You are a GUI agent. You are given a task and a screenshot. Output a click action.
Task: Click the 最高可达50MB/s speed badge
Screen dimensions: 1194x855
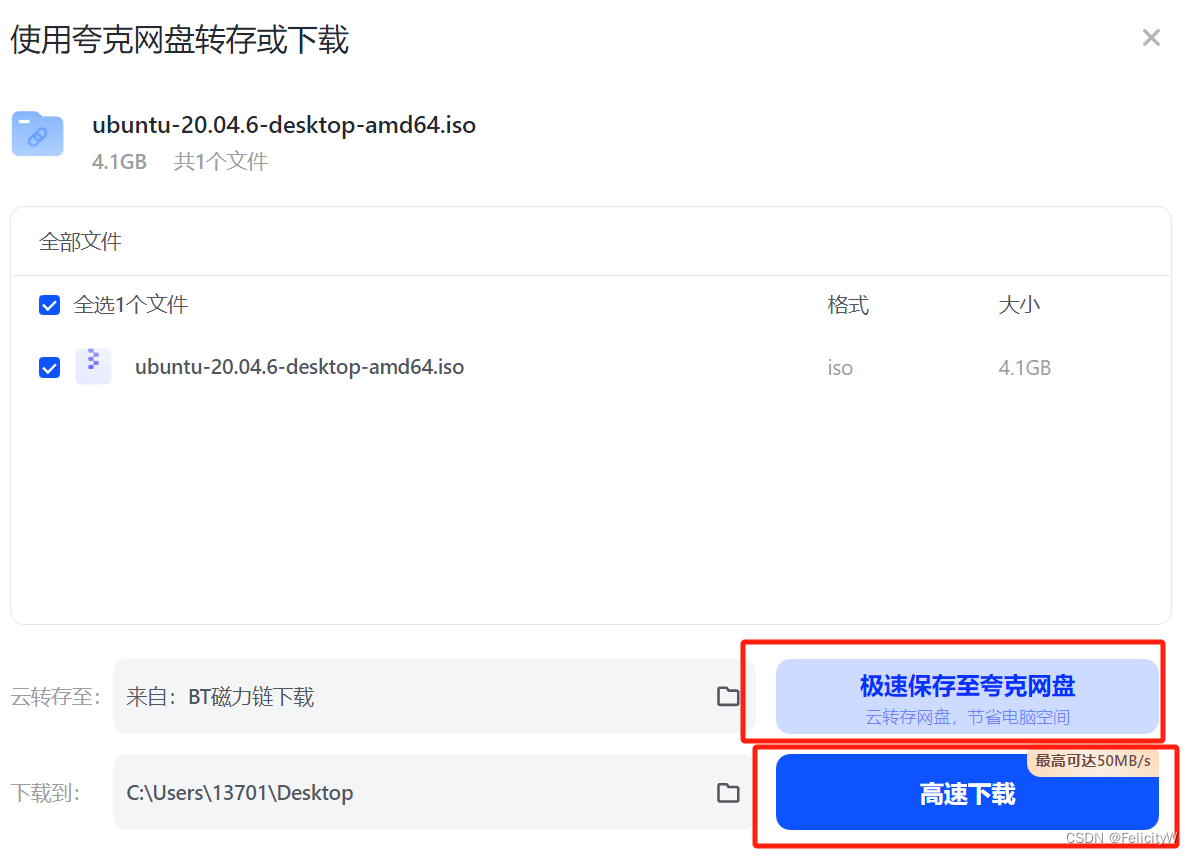coord(1093,761)
